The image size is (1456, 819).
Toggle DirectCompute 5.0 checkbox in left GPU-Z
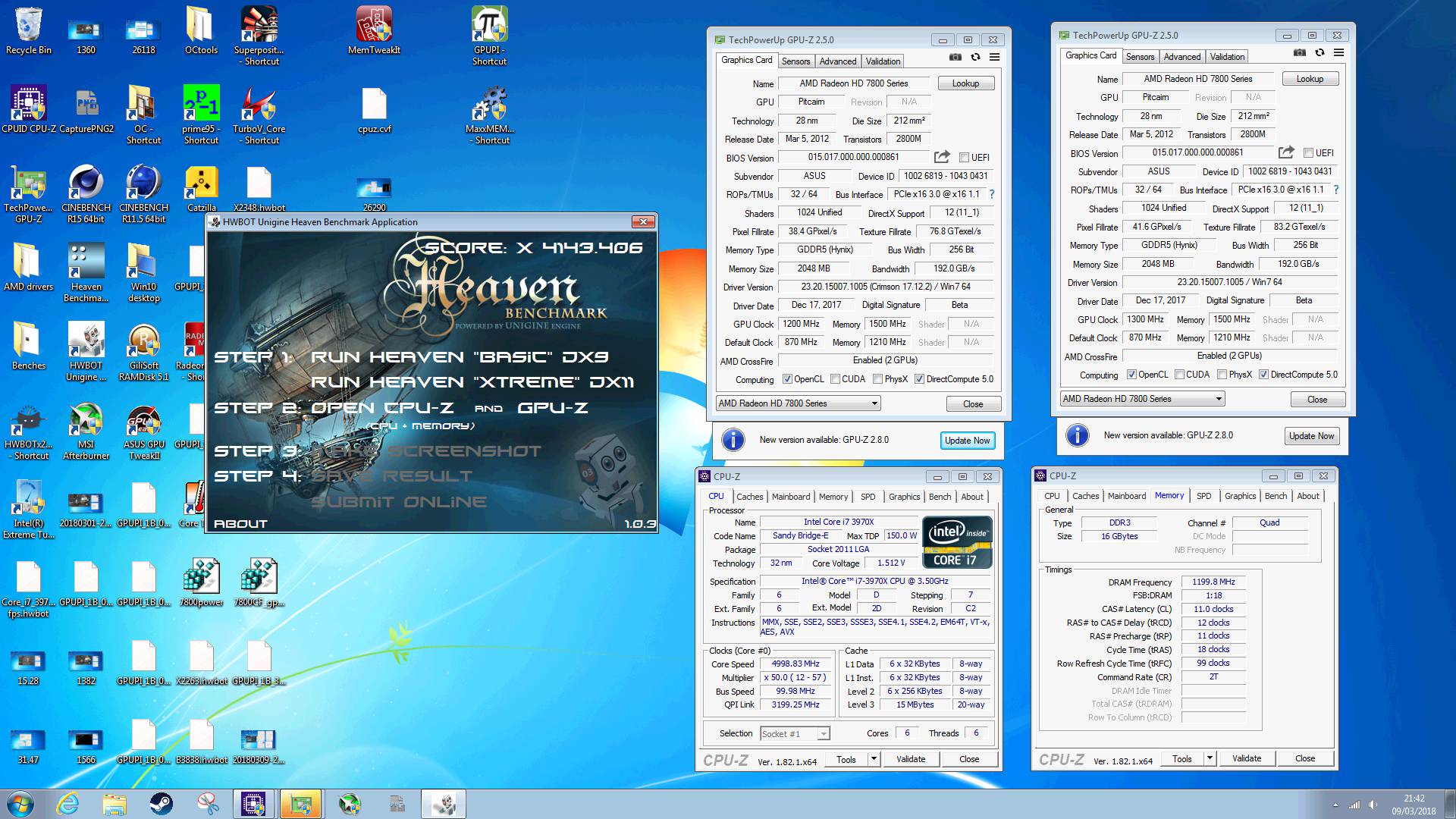(x=919, y=379)
